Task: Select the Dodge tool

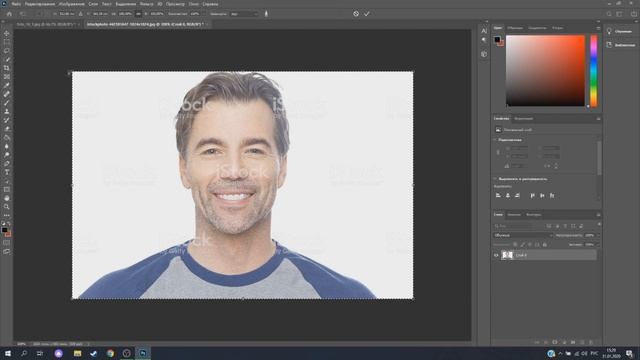Action: (x=7, y=155)
